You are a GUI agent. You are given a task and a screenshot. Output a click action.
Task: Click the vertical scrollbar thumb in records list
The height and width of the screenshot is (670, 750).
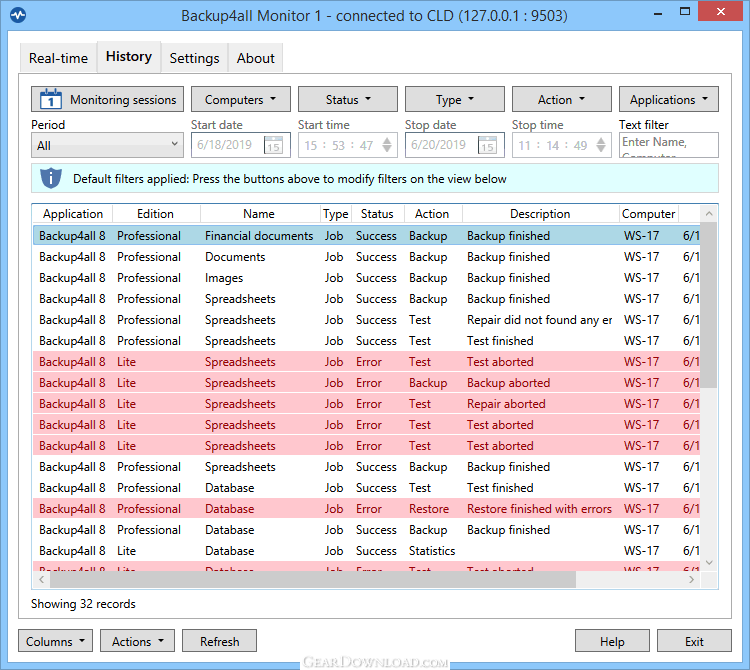709,305
